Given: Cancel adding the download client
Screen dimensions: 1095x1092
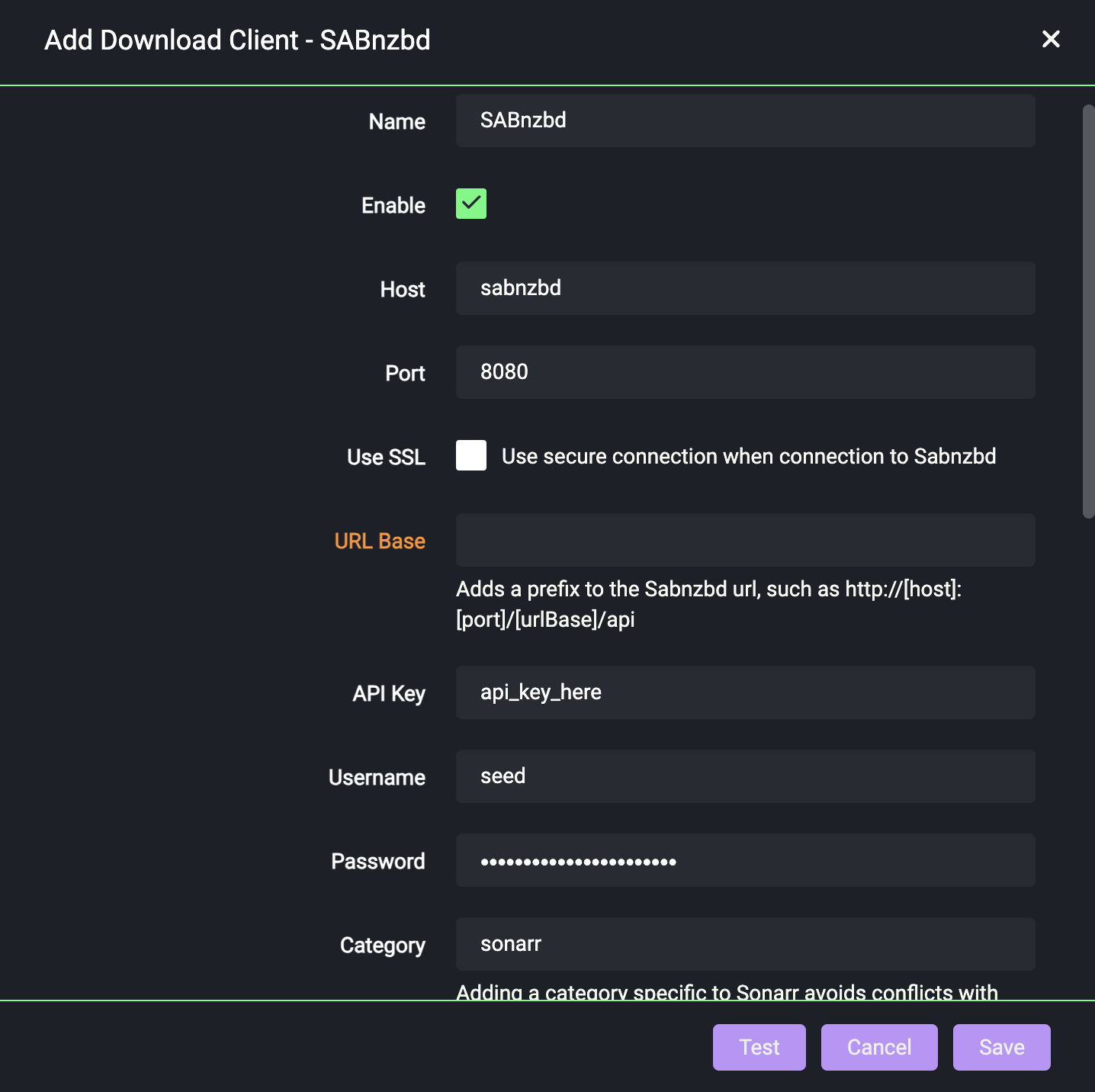Looking at the screenshot, I should coord(878,1047).
